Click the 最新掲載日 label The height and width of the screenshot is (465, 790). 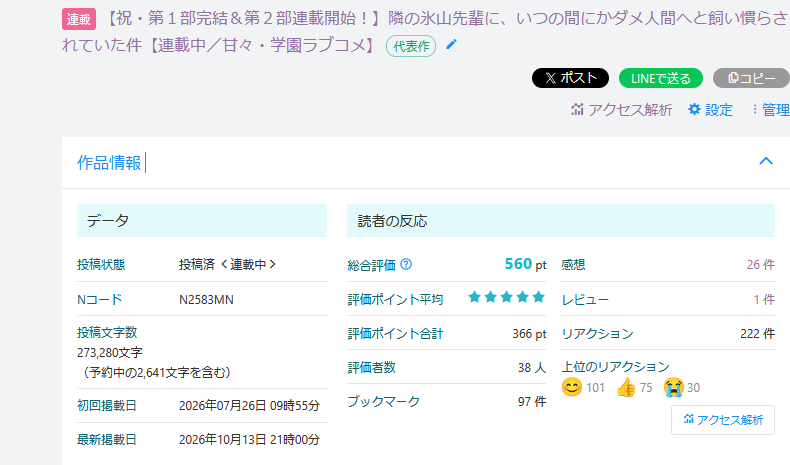[x=107, y=439]
